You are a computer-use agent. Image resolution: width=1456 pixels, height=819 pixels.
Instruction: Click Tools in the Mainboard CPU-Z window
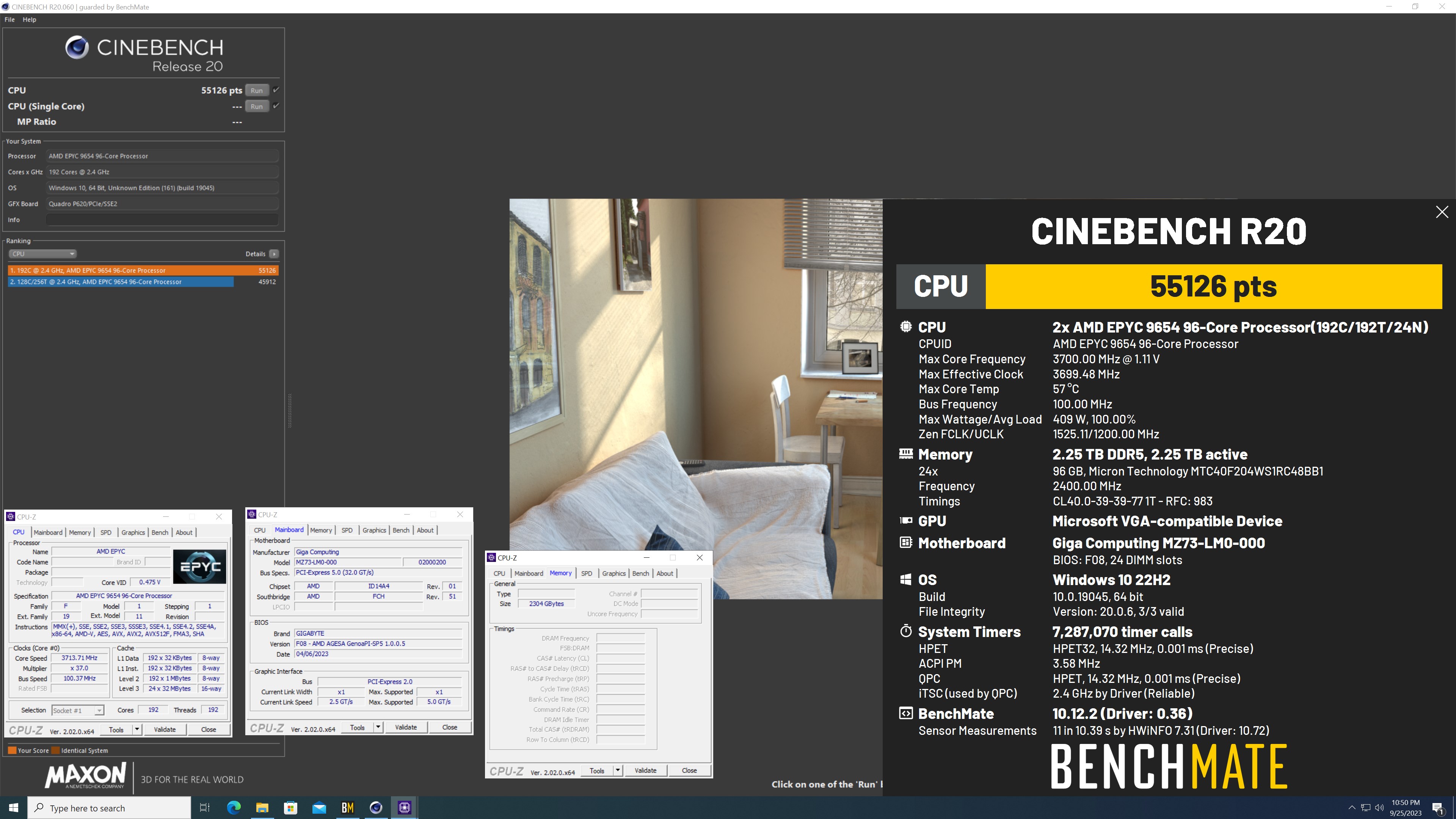tap(357, 728)
